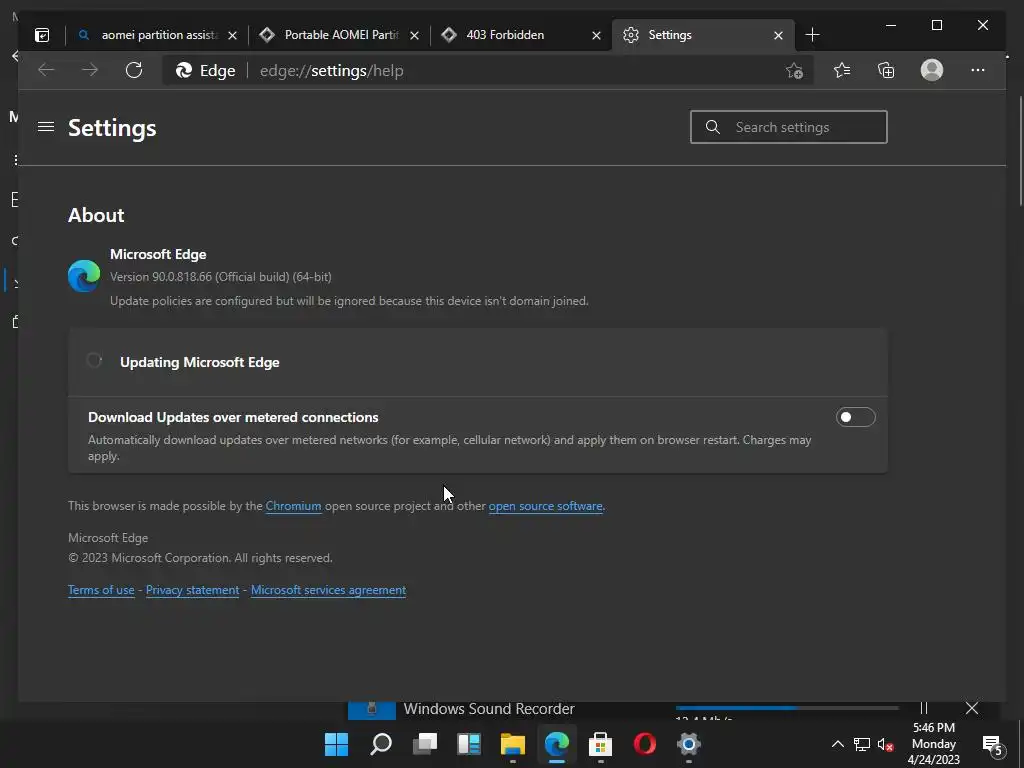The height and width of the screenshot is (768, 1024).
Task: Open the Chromium link
Action: (293, 506)
